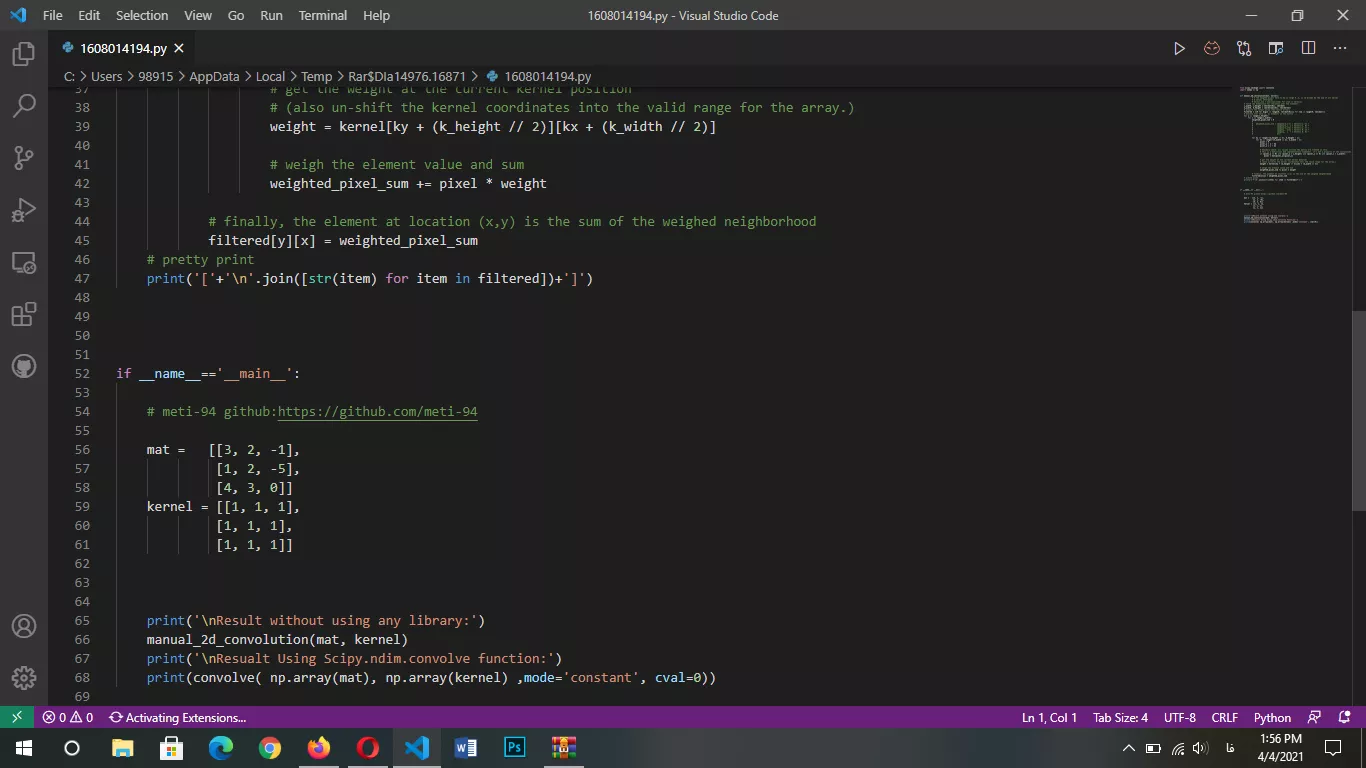Open the Run menu
The image size is (1366, 768).
[271, 15]
